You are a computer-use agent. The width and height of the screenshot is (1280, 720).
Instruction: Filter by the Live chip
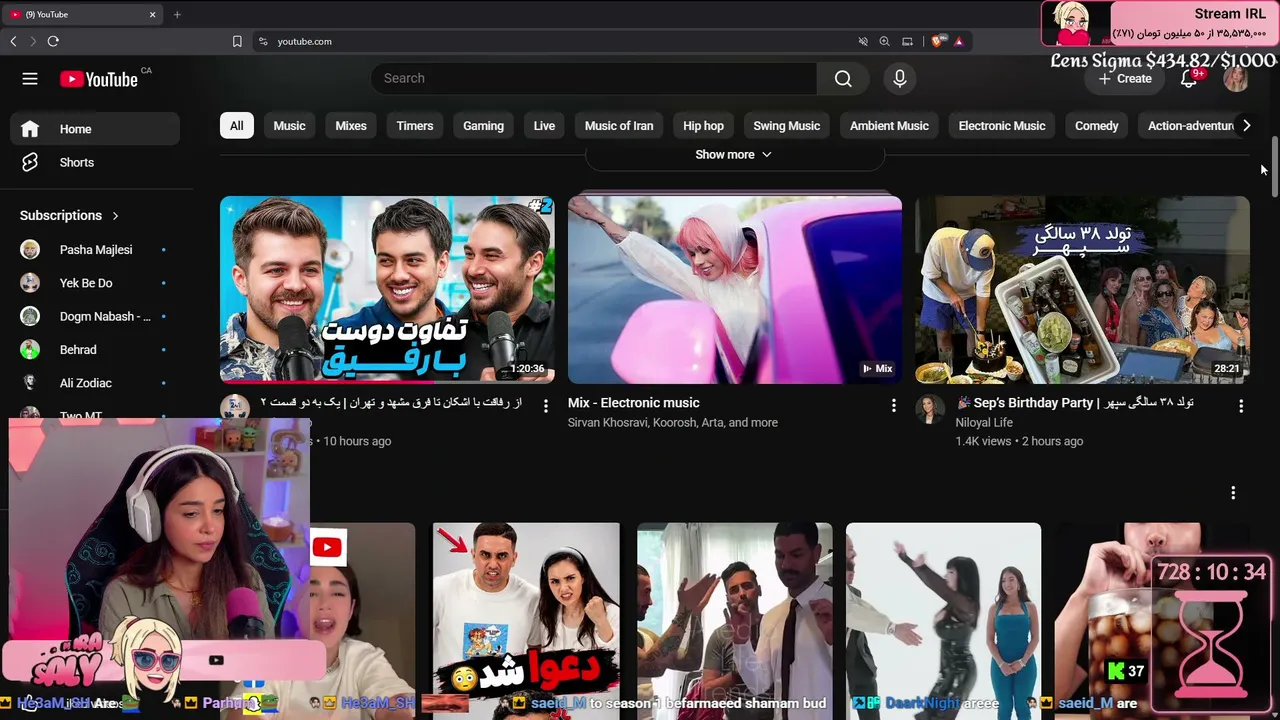[x=544, y=126]
